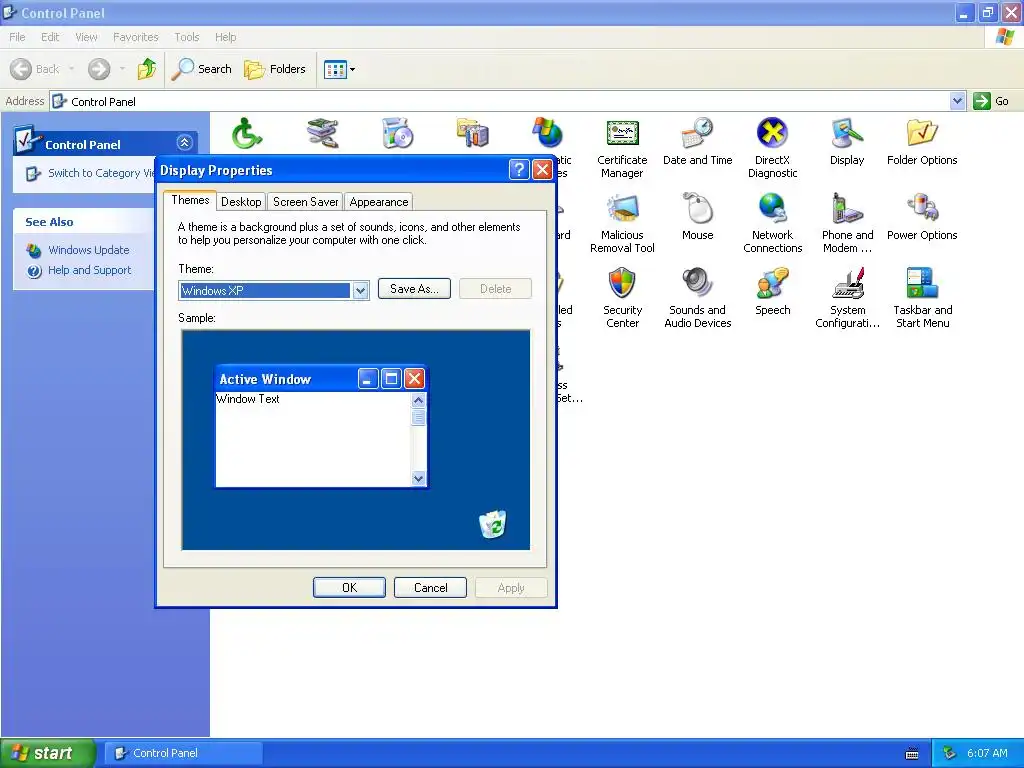Click the tray icon beside the clock
The width and height of the screenshot is (1024, 768).
click(x=949, y=753)
